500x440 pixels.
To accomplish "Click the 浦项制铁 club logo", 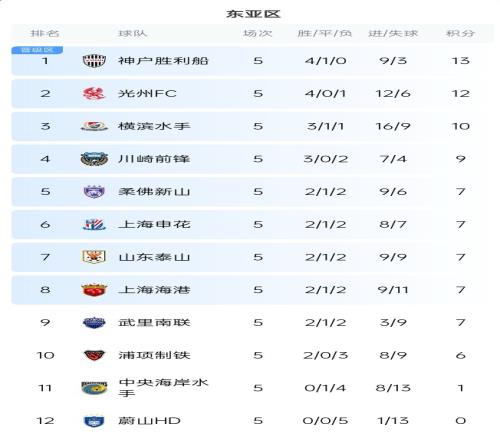I will point(94,355).
